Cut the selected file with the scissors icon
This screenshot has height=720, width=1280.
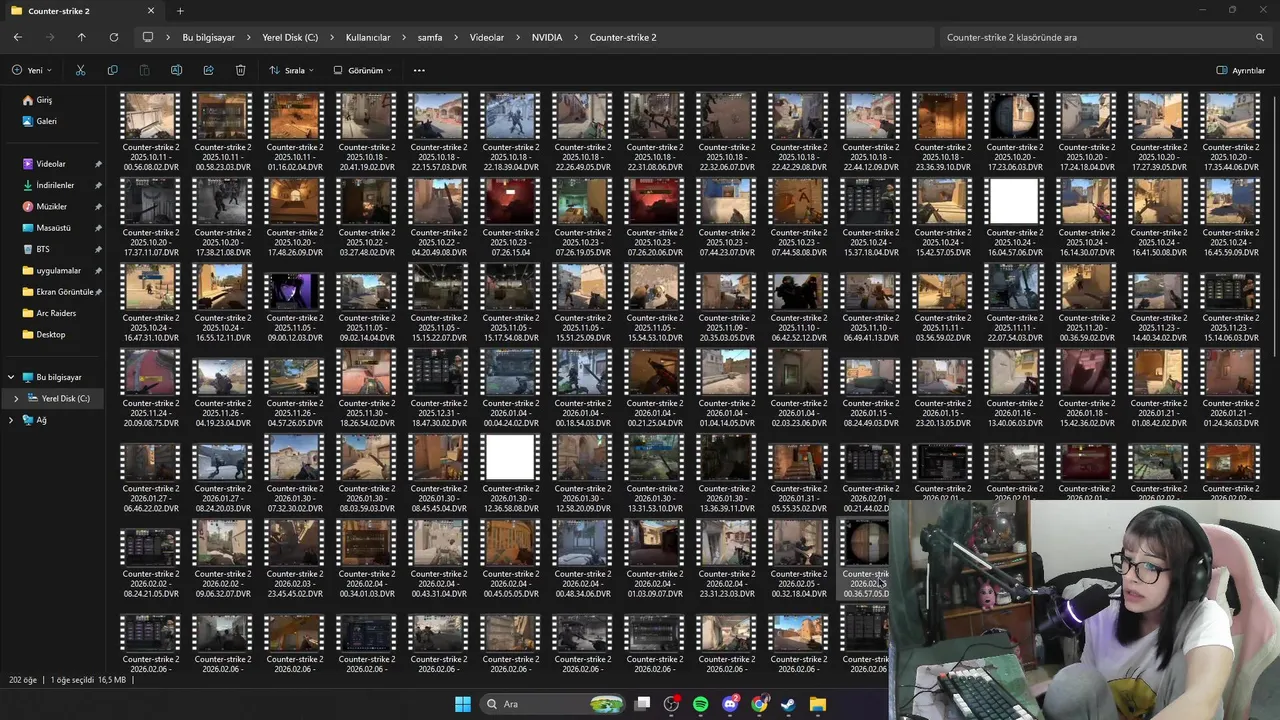(x=80, y=70)
